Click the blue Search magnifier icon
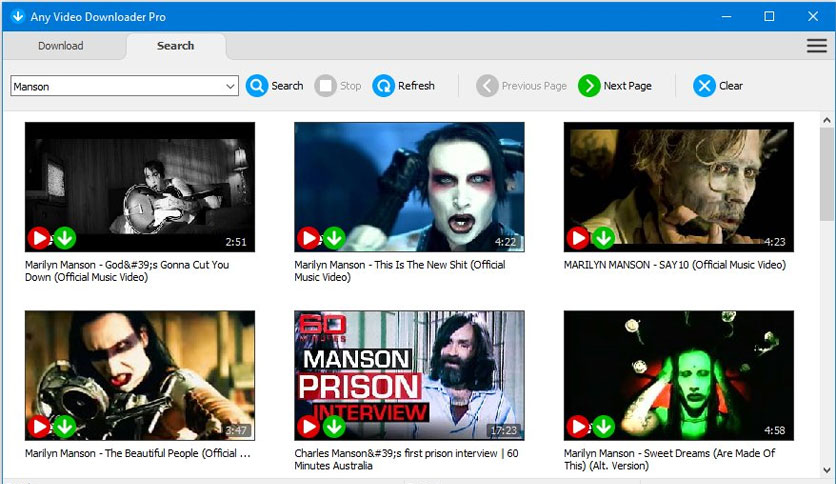Viewport: 836px width, 484px height. [257, 86]
